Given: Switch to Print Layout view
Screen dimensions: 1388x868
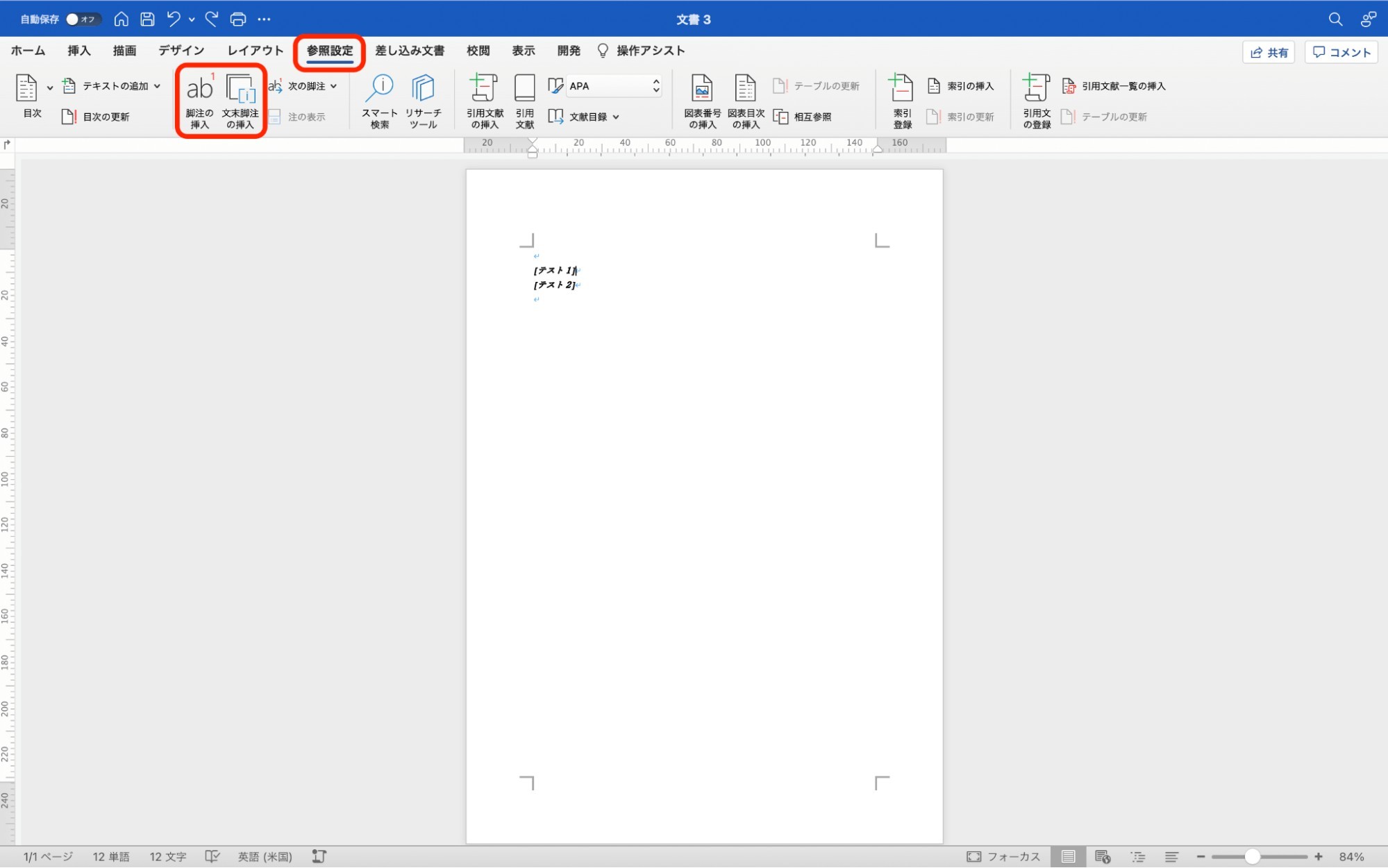Looking at the screenshot, I should 1068,857.
